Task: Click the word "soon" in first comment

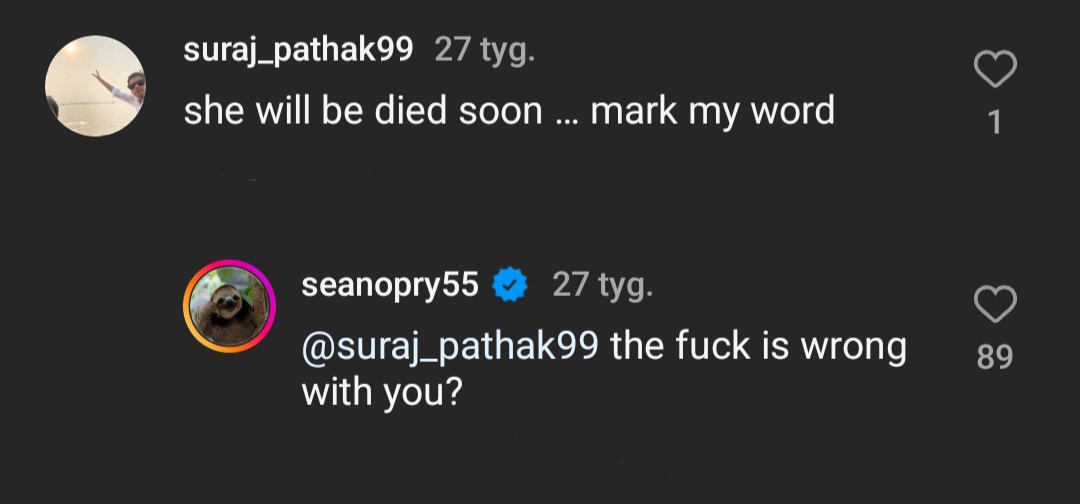Action: coord(500,111)
